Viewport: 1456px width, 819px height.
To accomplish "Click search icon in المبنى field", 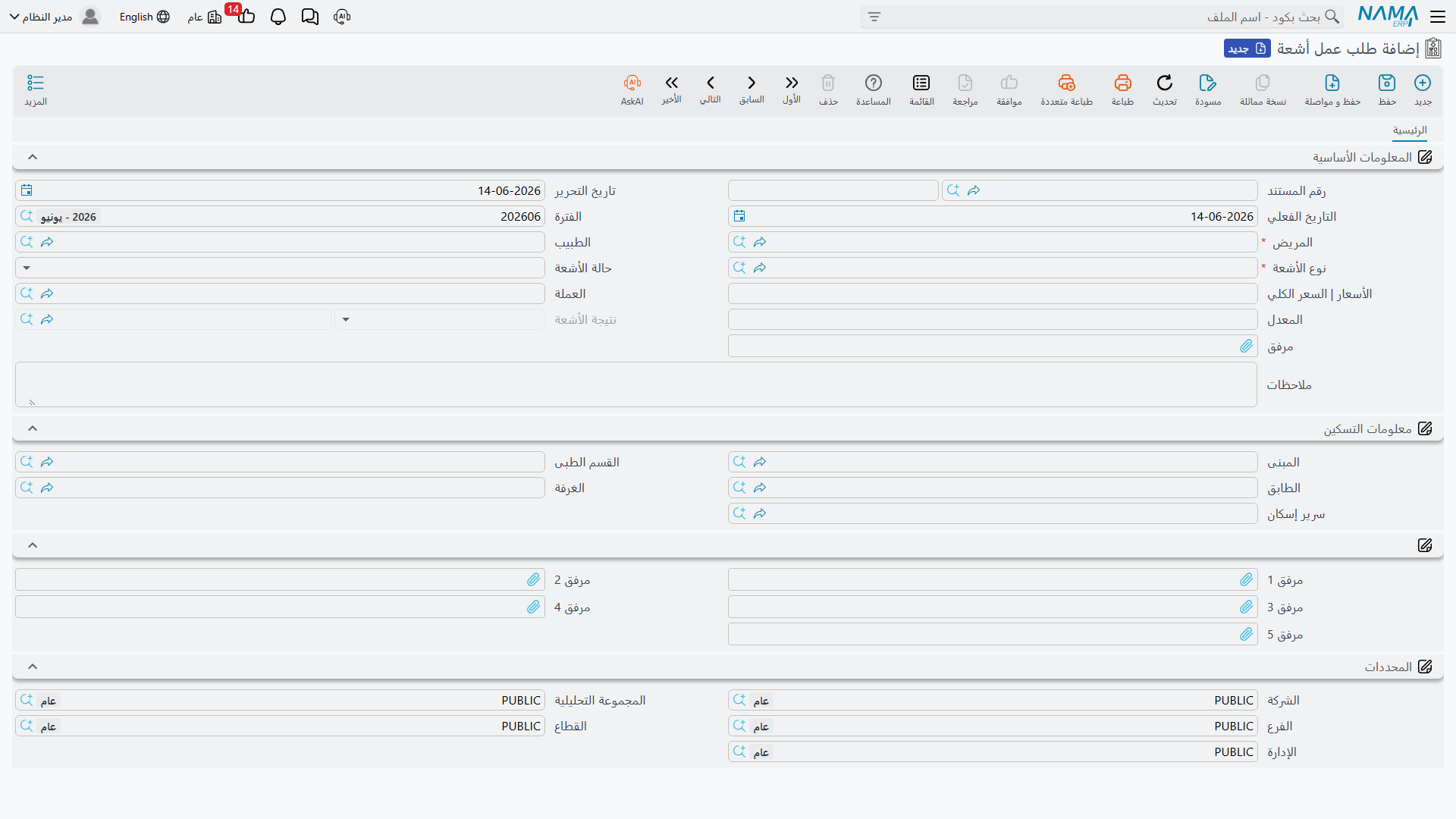I will (x=739, y=462).
